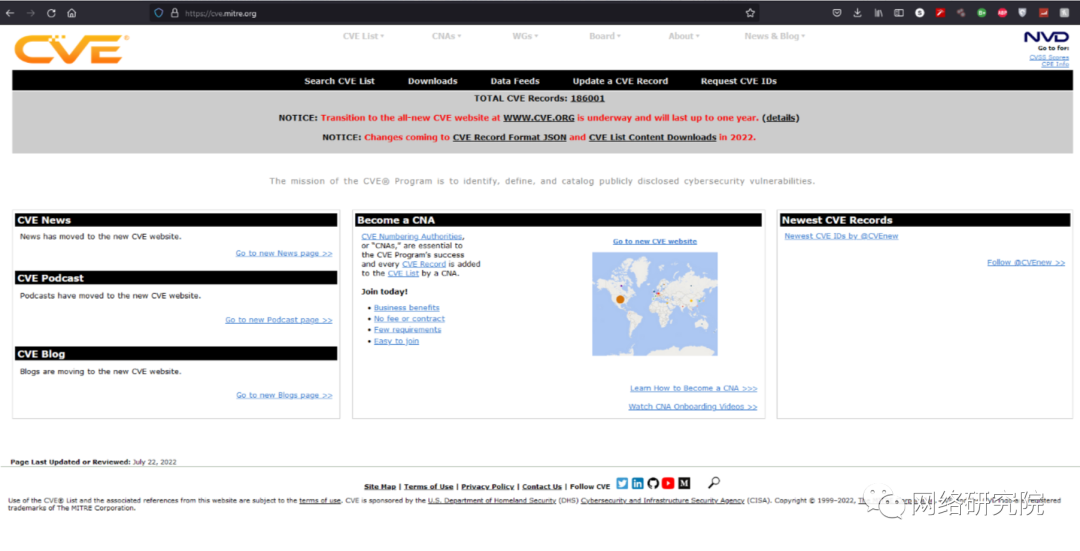Click the padlock site security icon

point(174,13)
